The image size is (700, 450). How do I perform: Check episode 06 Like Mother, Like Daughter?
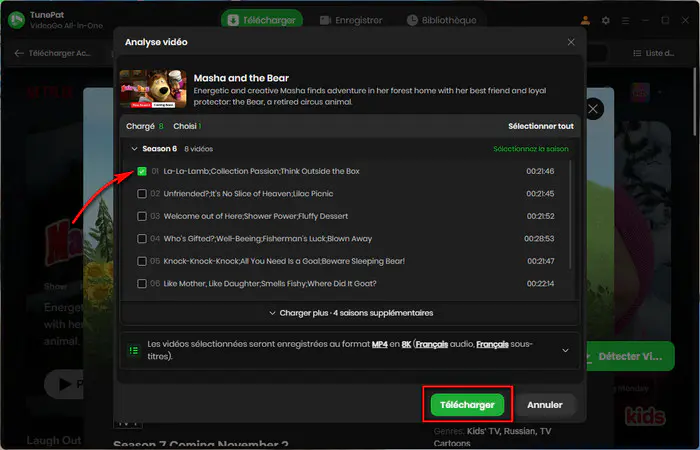[142, 284]
